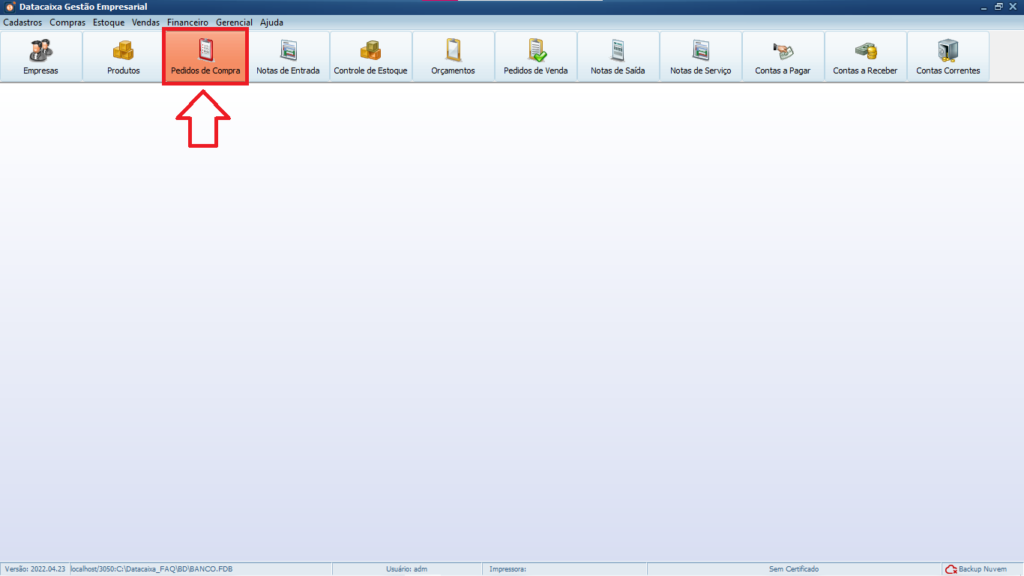
Task: Select Contas a Receber icon
Action: click(865, 57)
